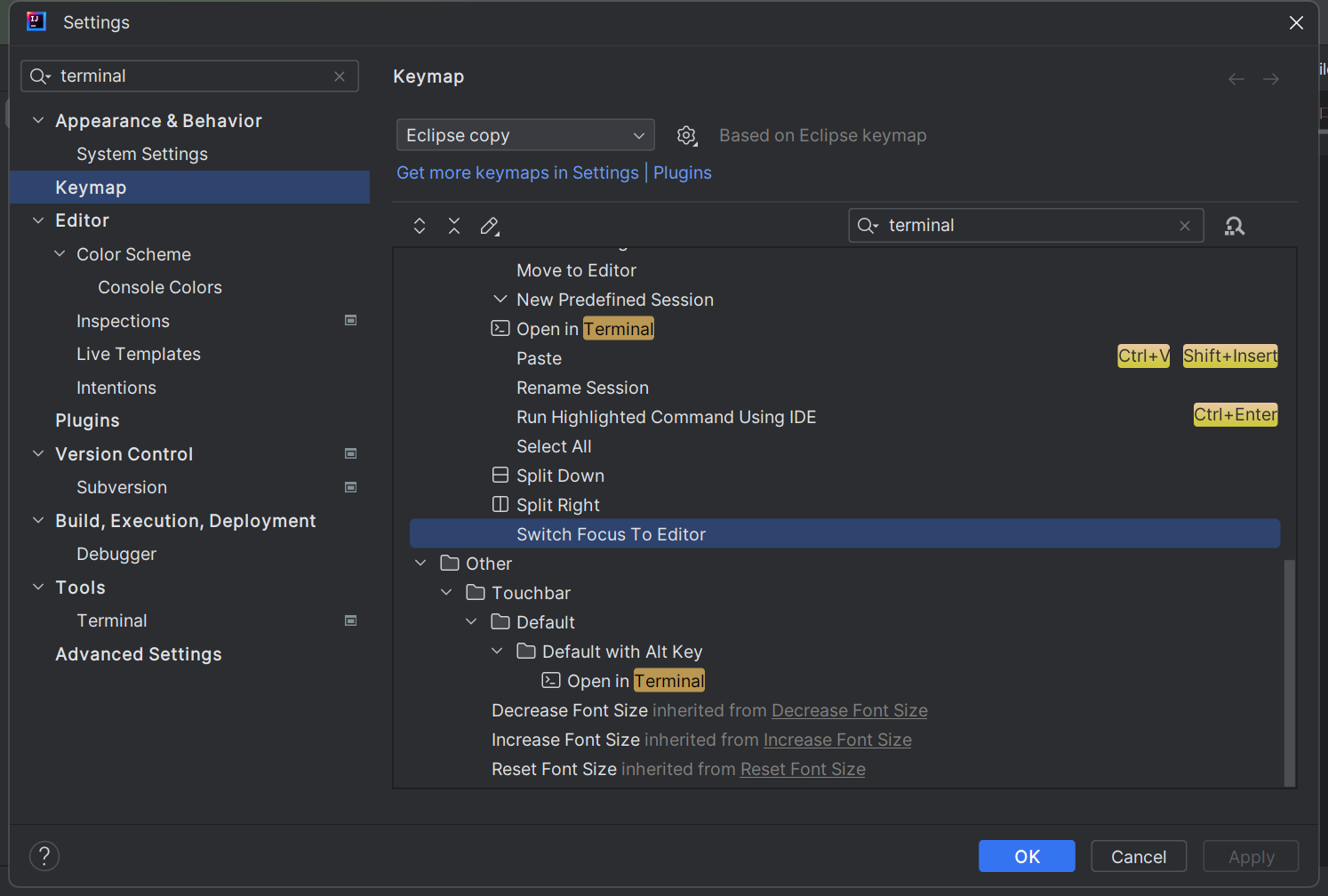Open Advanced Settings page
The image size is (1328, 896).
(x=139, y=654)
